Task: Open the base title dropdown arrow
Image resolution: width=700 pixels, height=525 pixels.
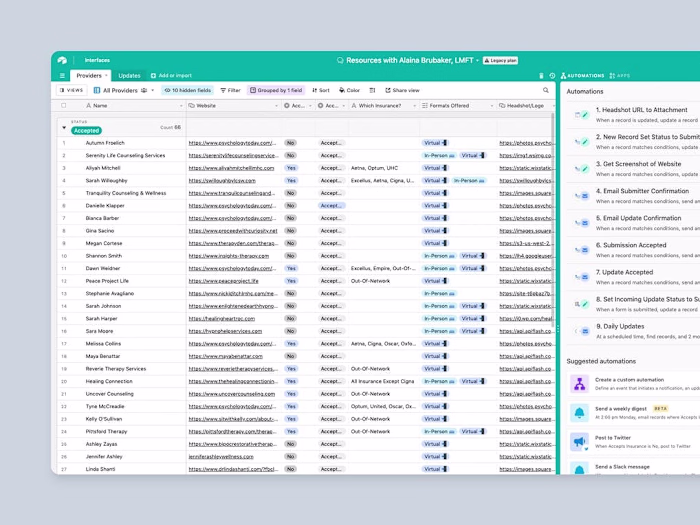Action: tap(477, 60)
